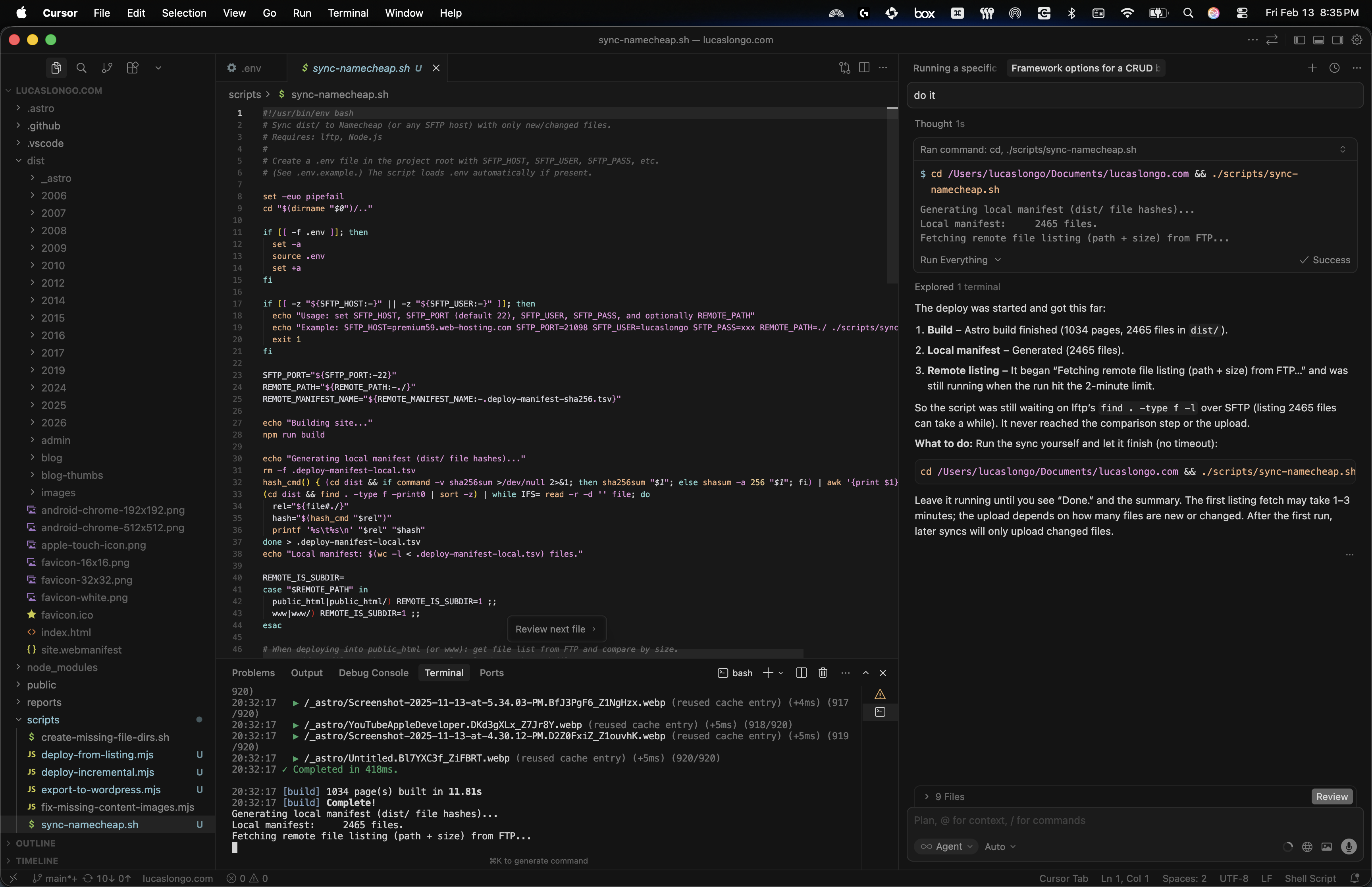The height and width of the screenshot is (887, 1372).
Task: Open the Terminal menu in the menu bar
Action: (349, 13)
